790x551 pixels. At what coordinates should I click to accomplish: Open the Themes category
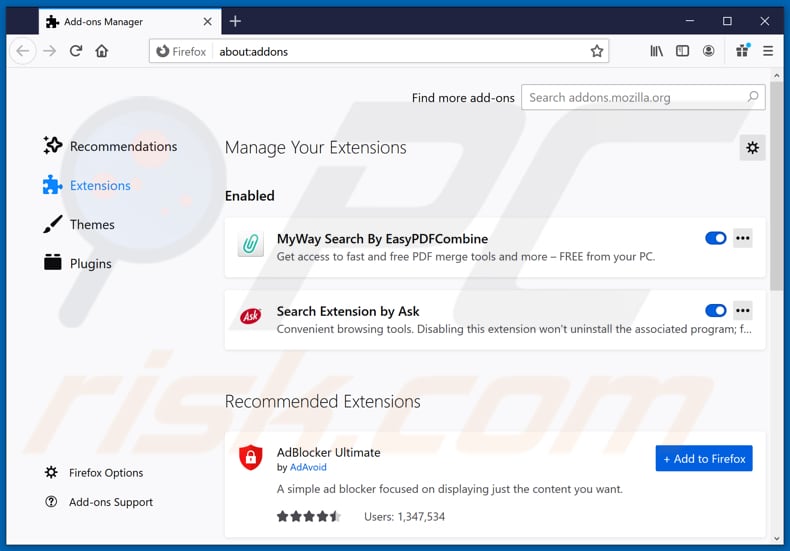pyautogui.click(x=79, y=224)
